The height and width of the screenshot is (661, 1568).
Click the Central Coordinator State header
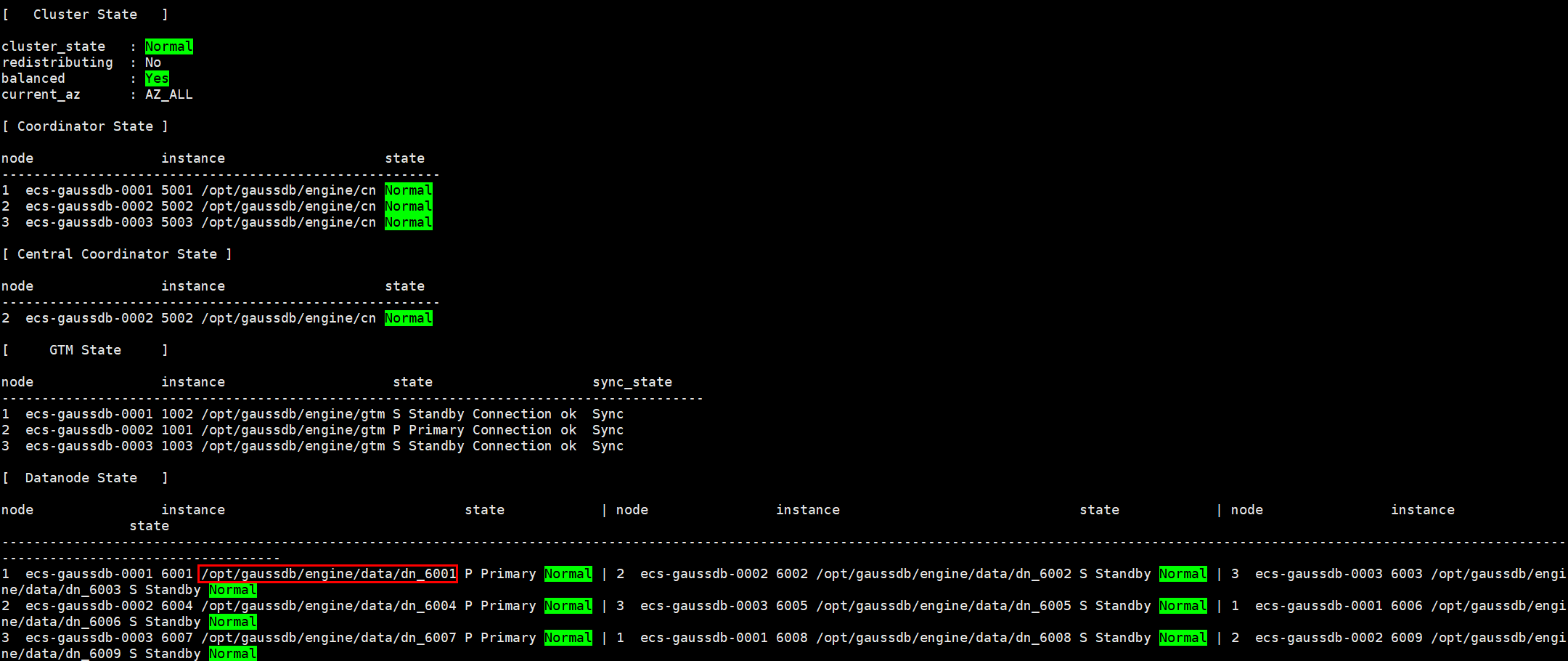(x=117, y=254)
